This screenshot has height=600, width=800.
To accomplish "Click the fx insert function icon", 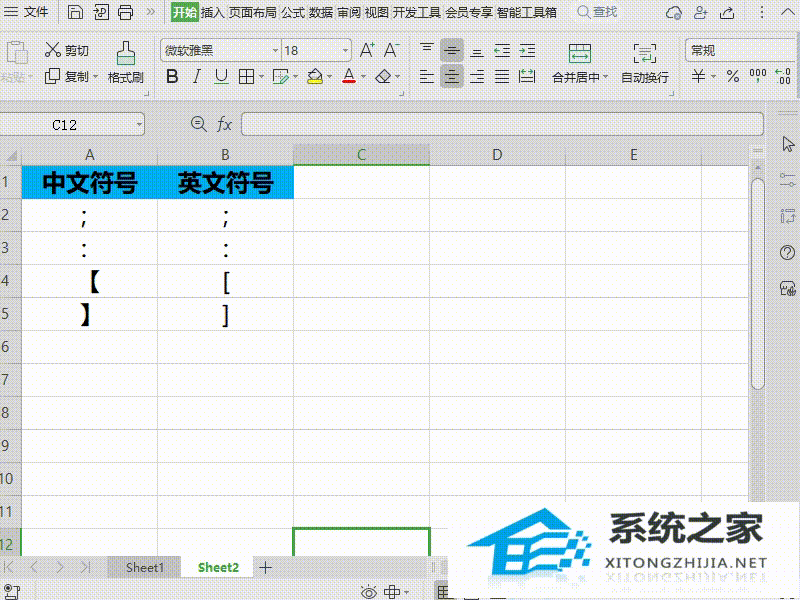I will coord(224,124).
